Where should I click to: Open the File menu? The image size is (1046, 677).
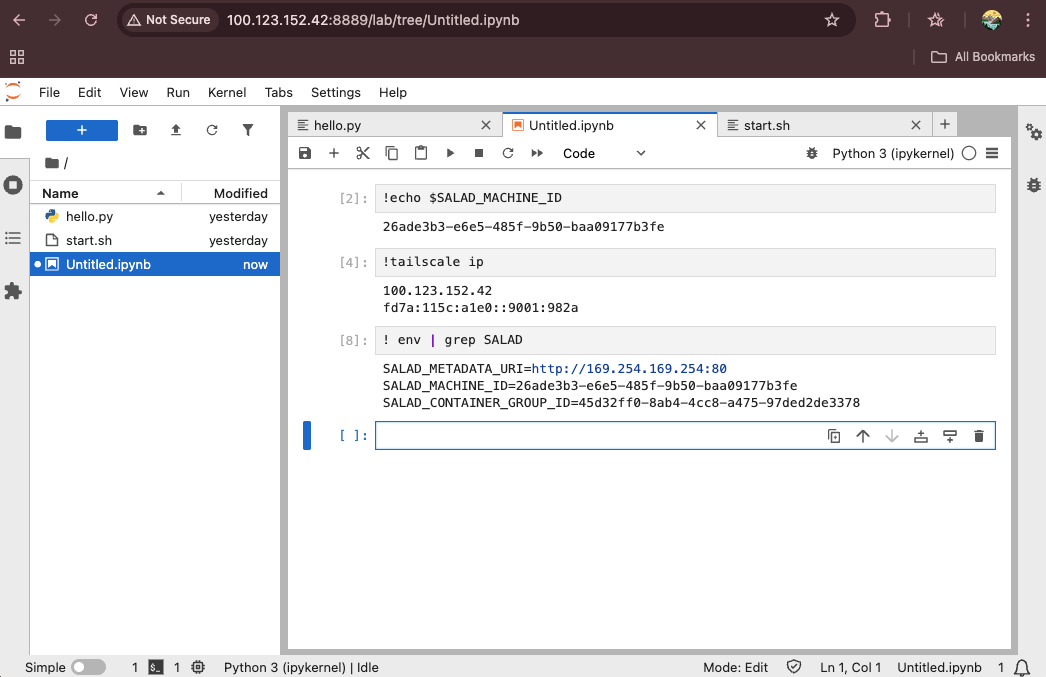(x=49, y=93)
